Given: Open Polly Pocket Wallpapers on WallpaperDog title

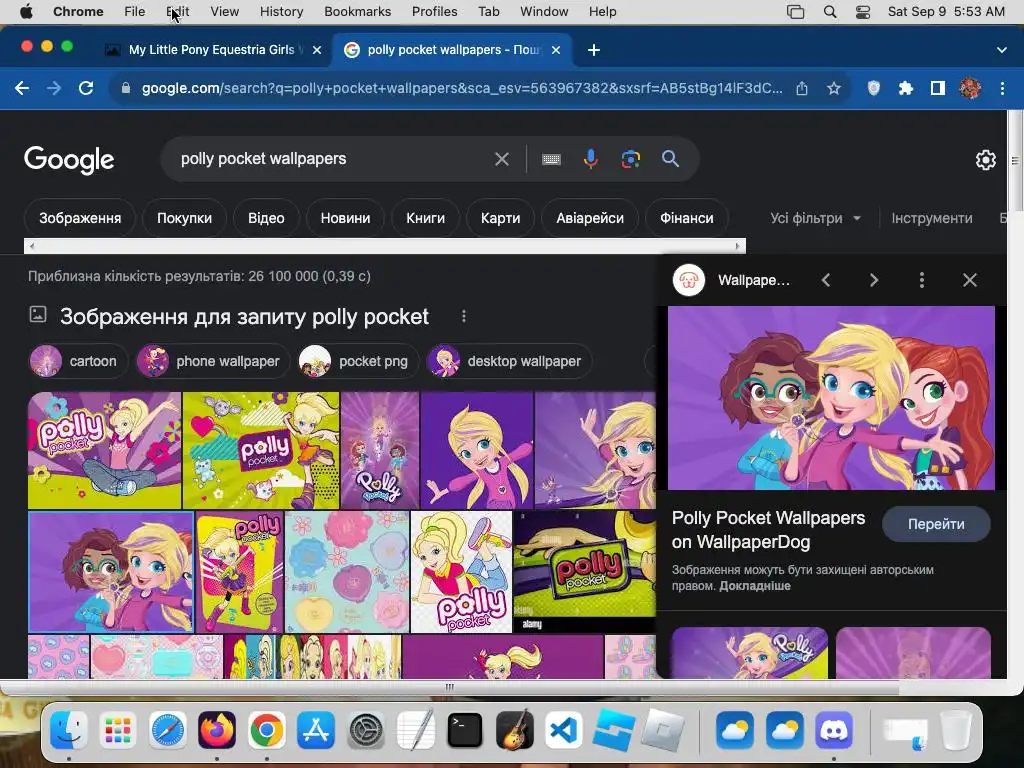Looking at the screenshot, I should click(768, 530).
